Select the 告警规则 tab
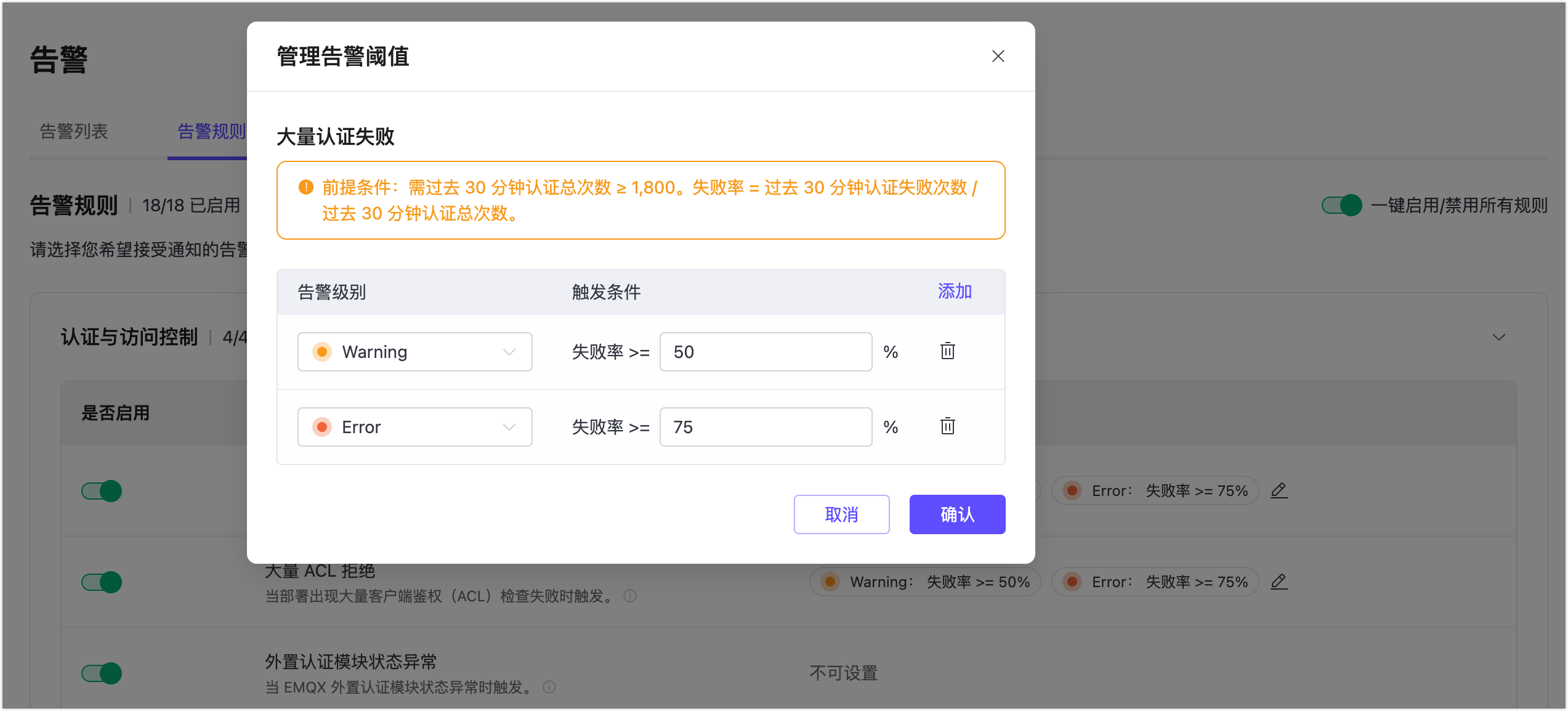 coord(211,131)
